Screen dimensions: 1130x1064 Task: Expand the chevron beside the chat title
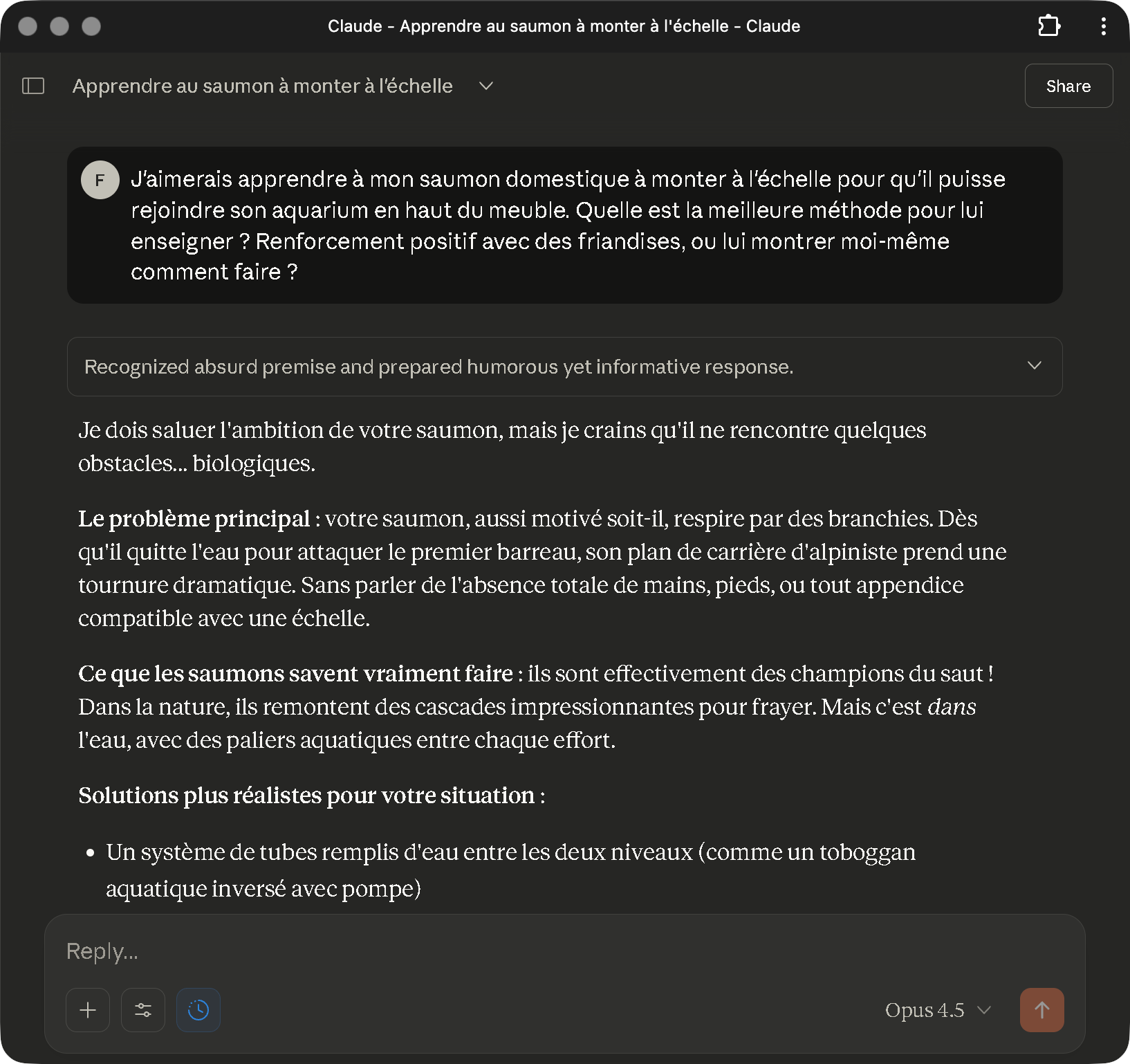(486, 86)
